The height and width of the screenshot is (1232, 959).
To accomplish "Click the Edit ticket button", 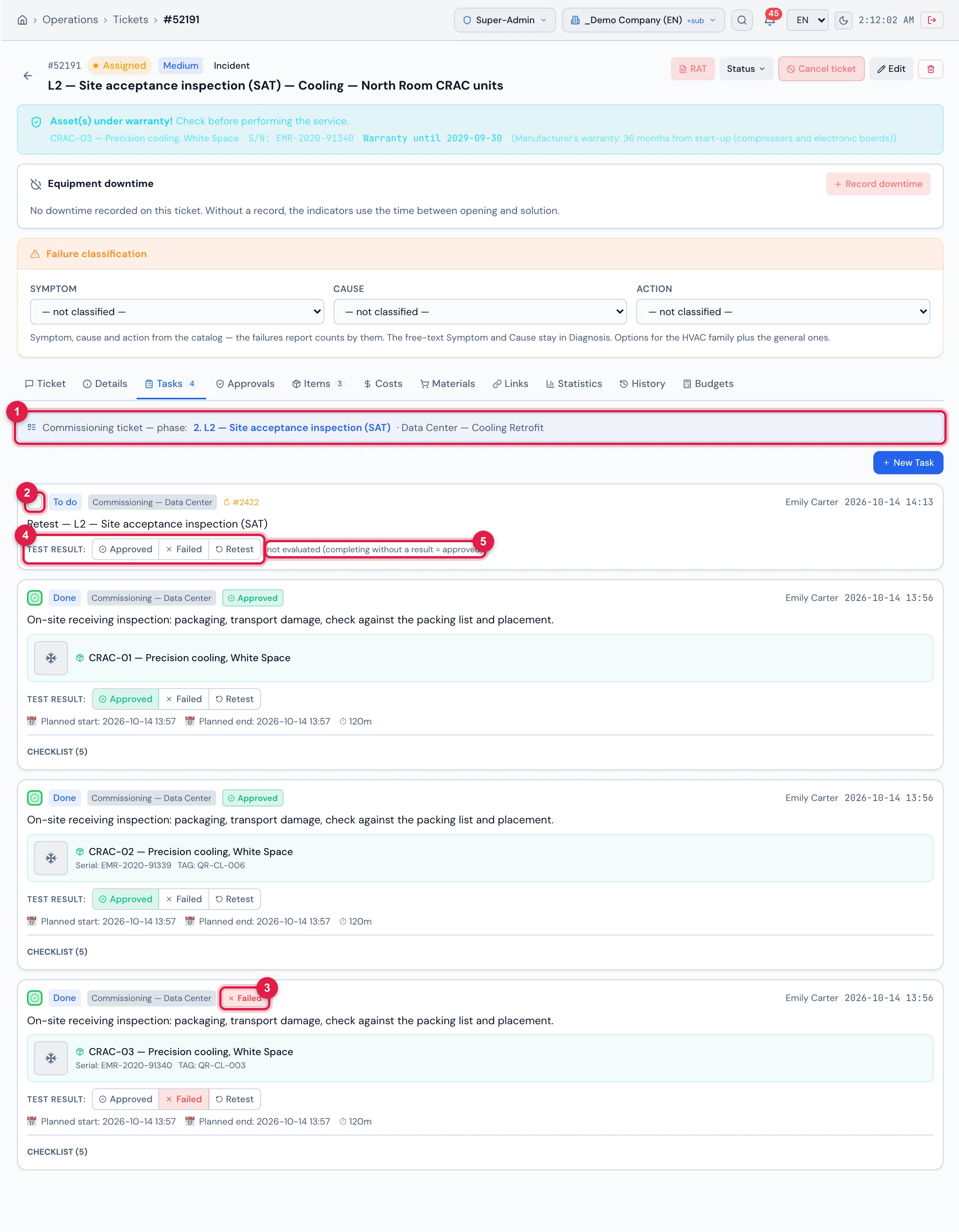I will tap(891, 69).
